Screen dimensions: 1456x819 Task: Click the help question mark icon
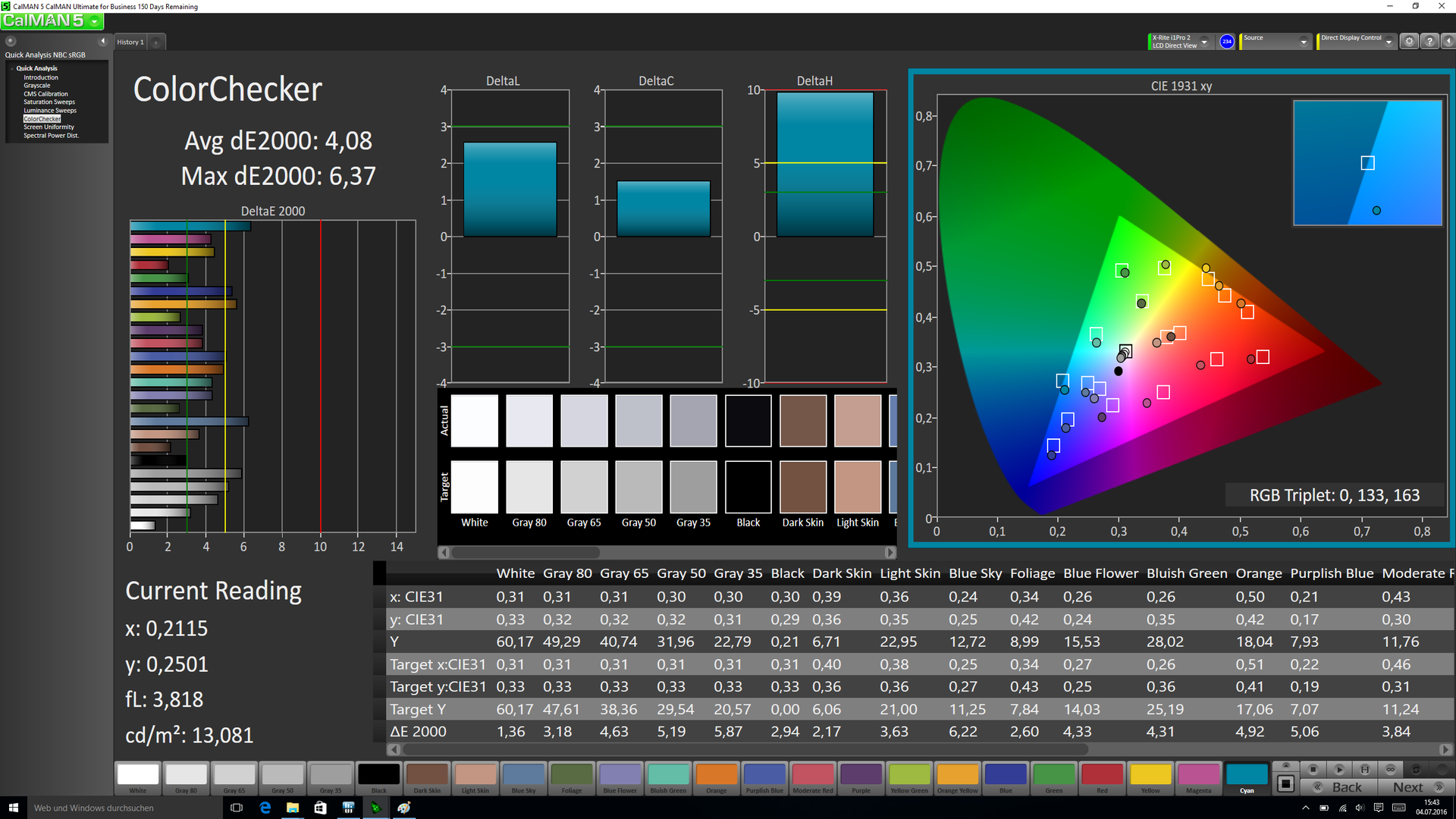1429,42
